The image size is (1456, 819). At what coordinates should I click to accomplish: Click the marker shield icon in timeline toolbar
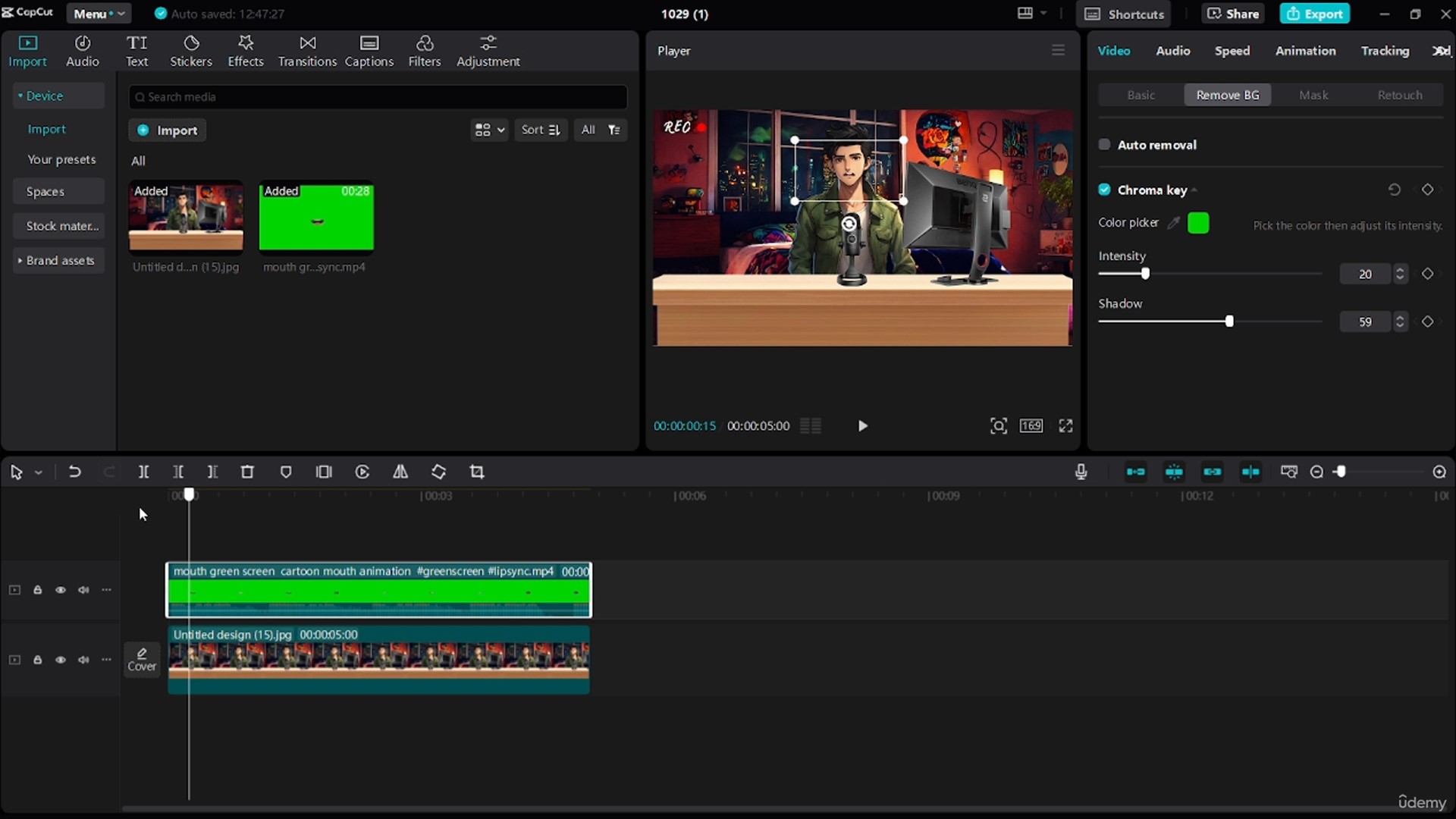(286, 472)
